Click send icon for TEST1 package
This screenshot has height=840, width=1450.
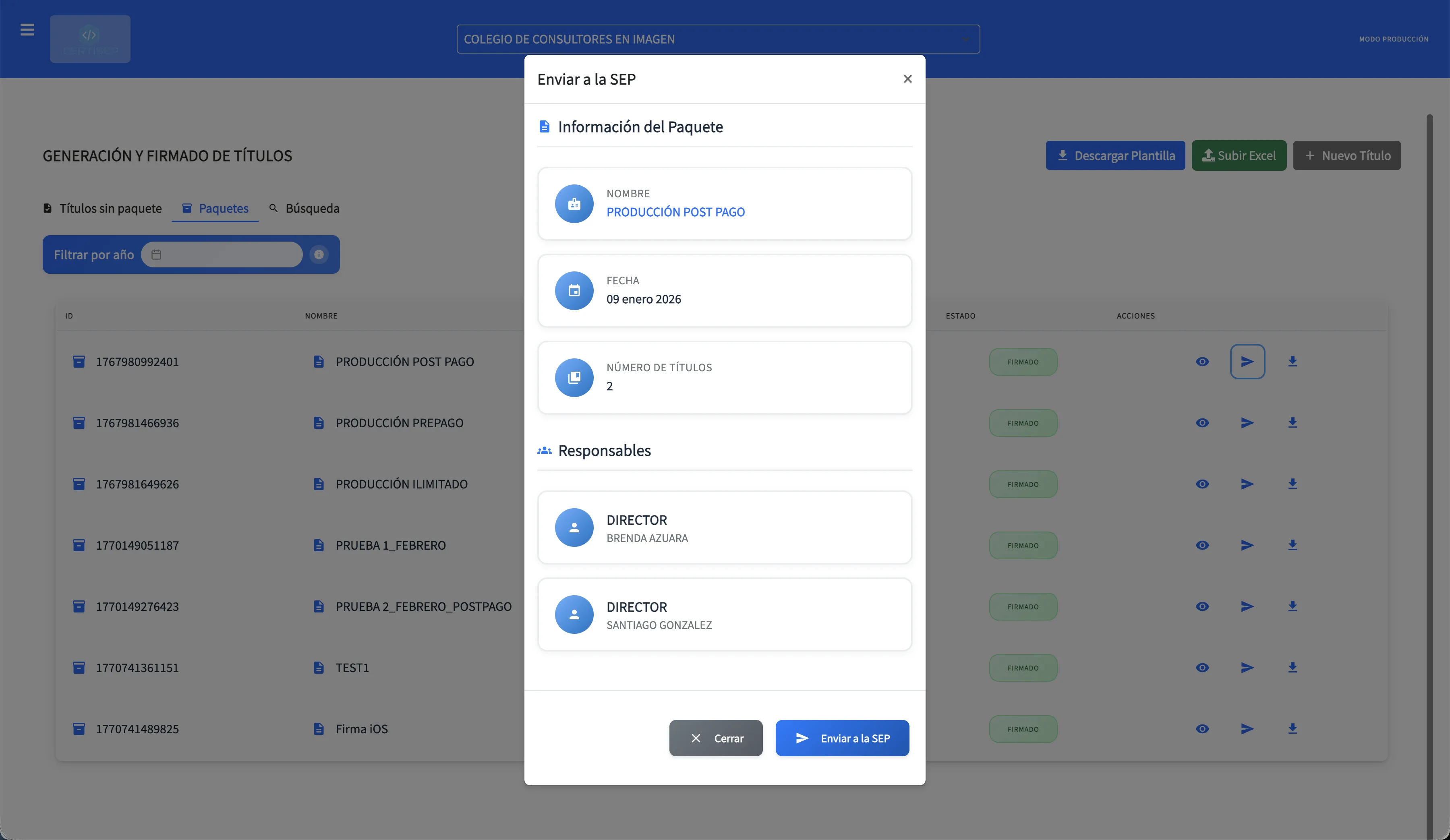click(1247, 667)
